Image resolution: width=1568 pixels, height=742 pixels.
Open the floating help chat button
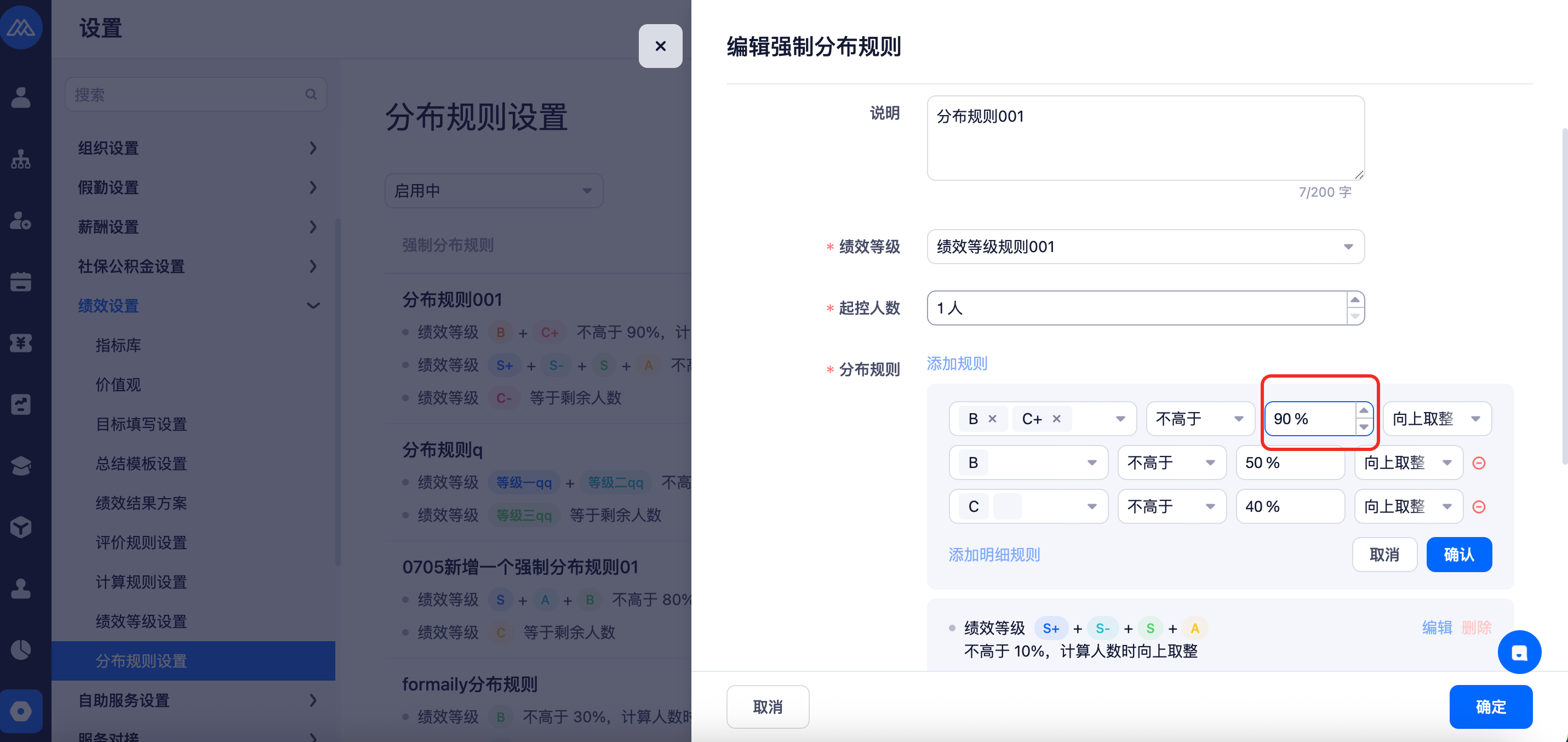[x=1519, y=653]
